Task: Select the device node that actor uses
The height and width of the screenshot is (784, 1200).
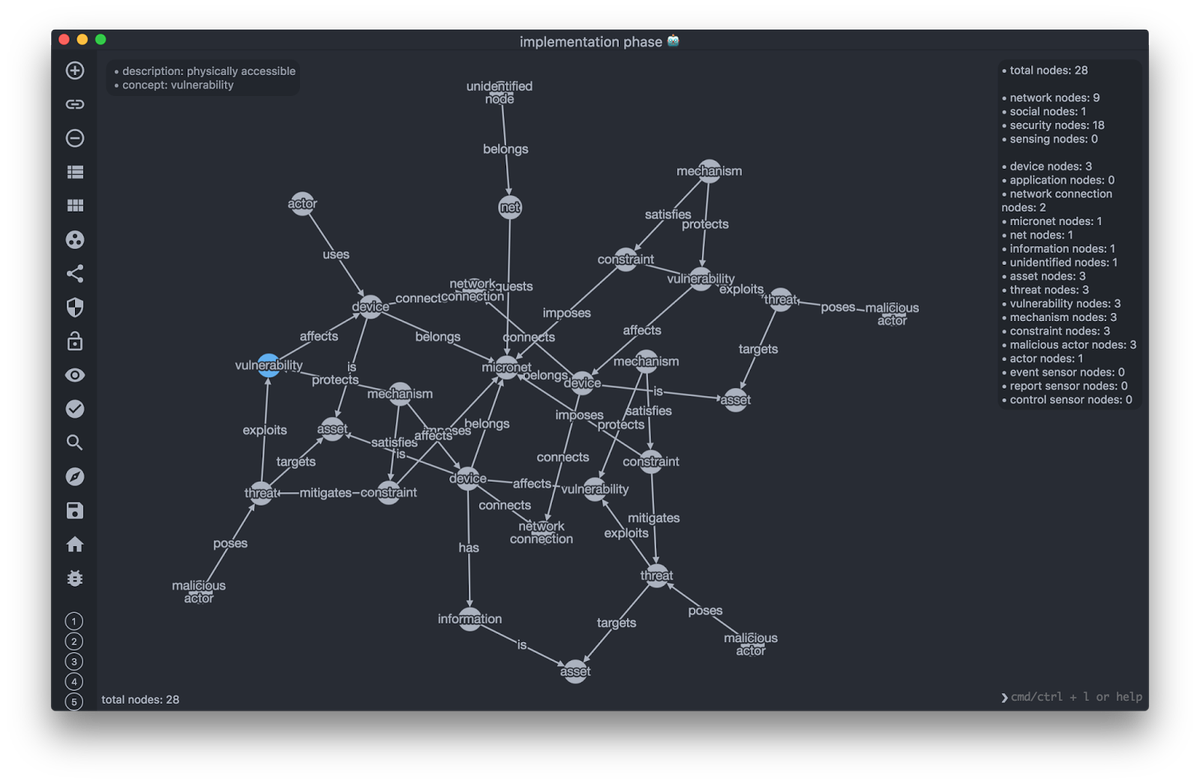Action: (370, 307)
